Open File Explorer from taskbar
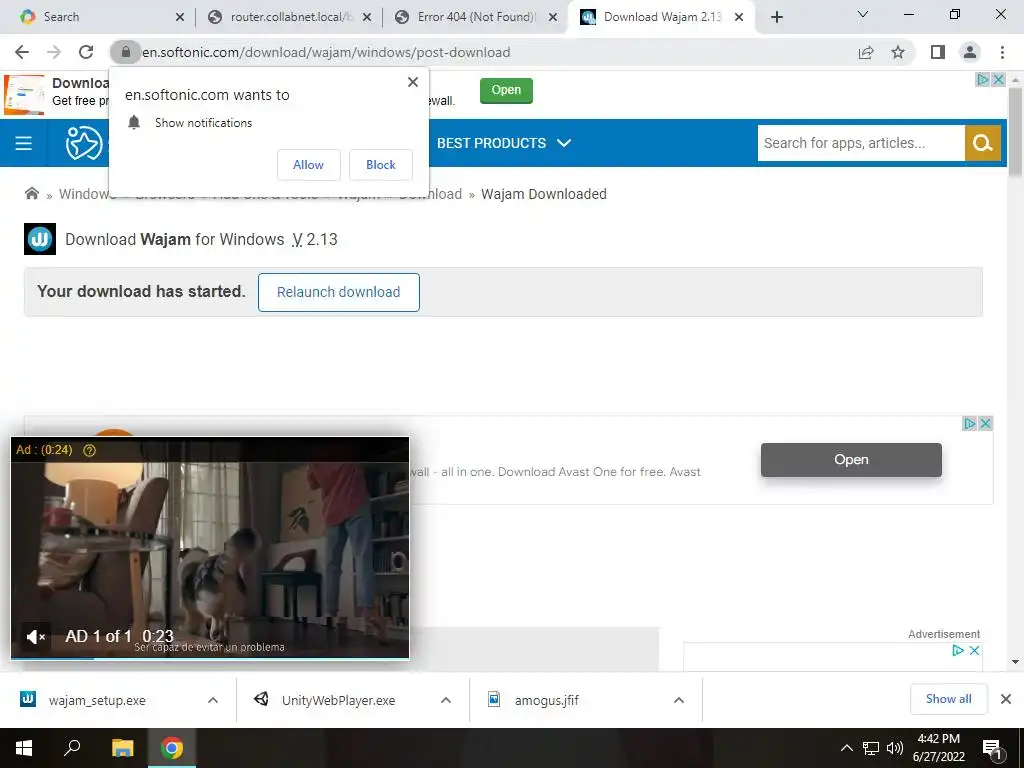 coord(122,748)
